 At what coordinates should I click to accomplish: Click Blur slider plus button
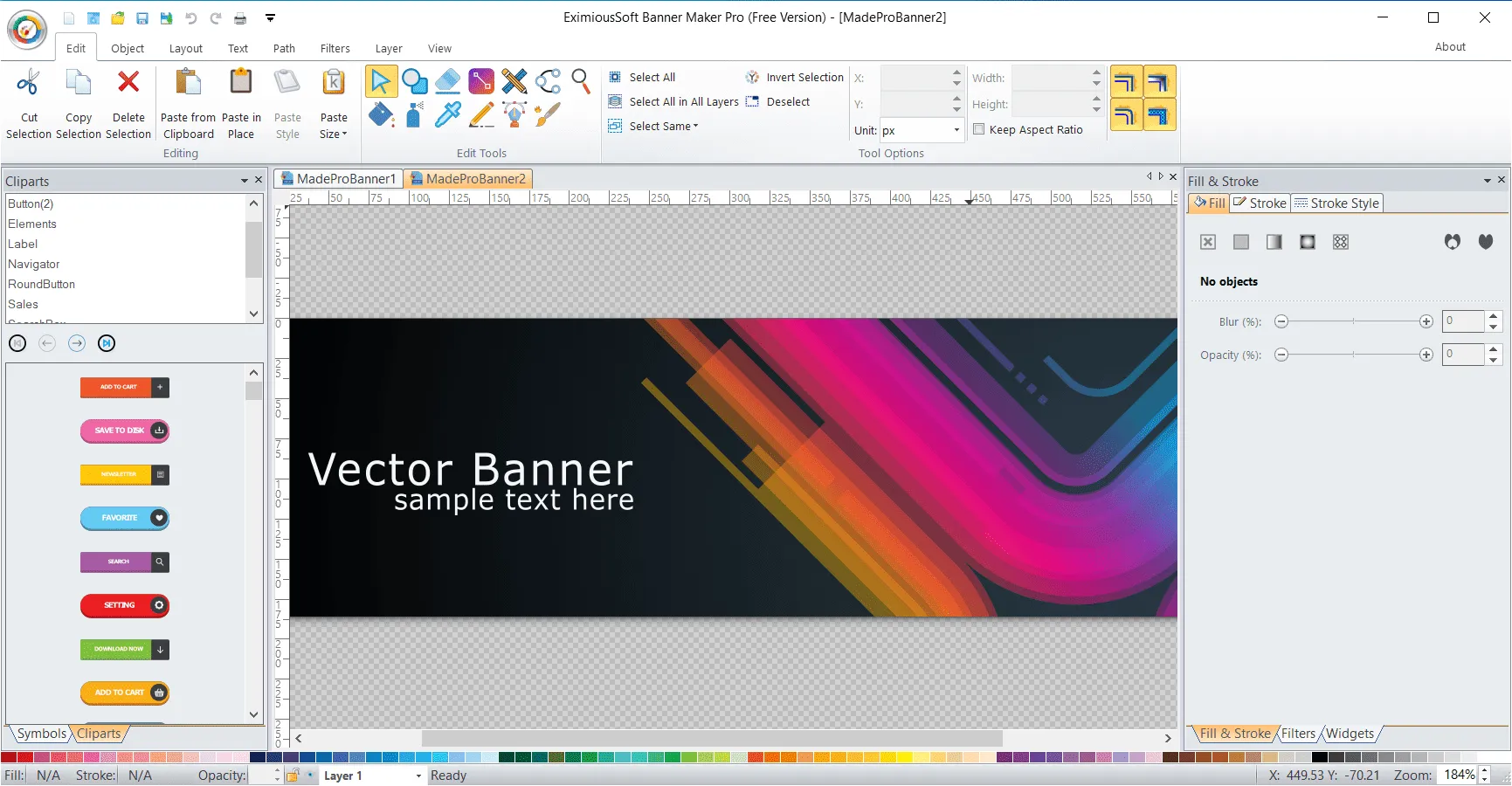point(1426,321)
